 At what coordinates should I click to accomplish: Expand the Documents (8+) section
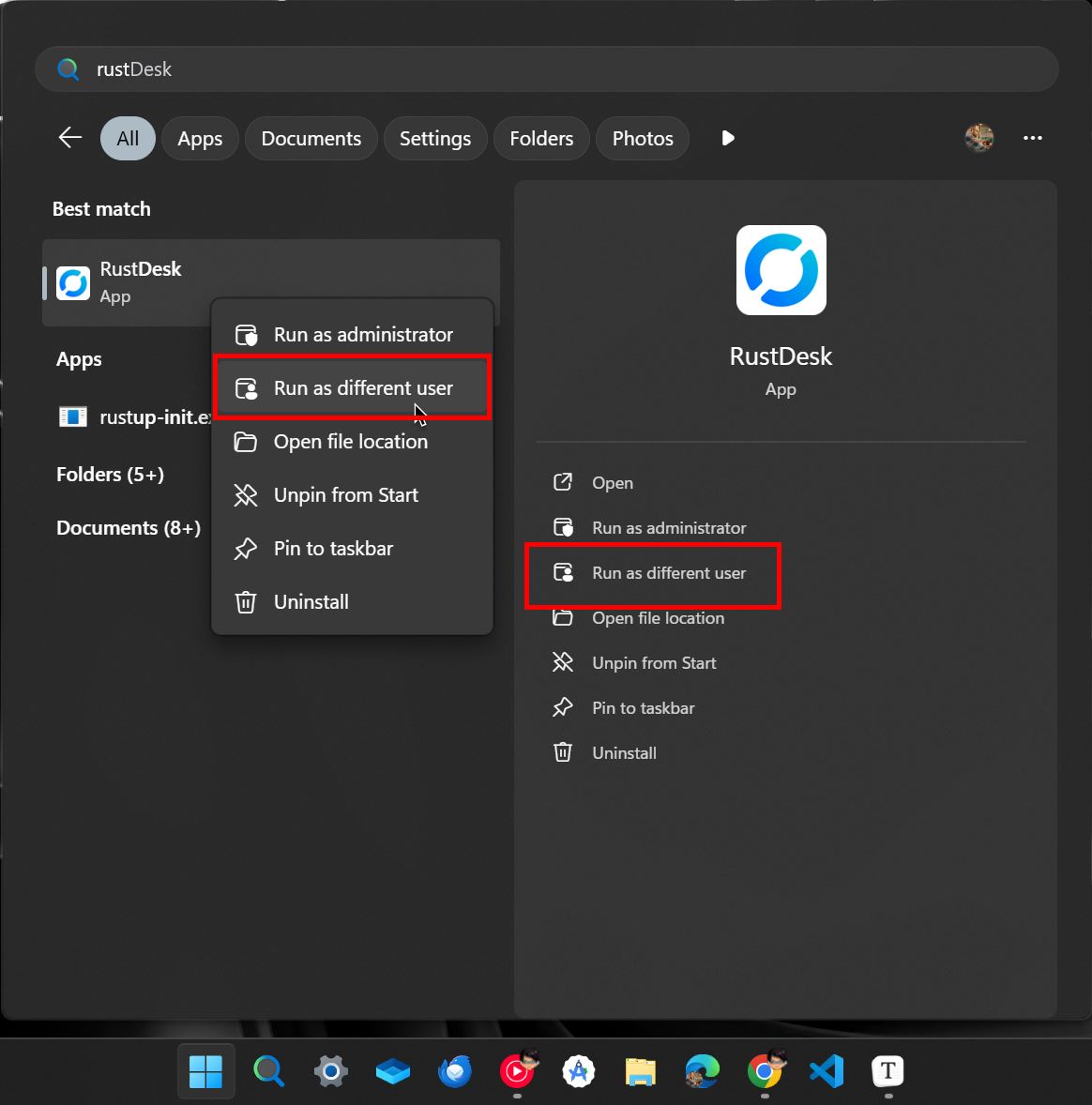coord(129,528)
